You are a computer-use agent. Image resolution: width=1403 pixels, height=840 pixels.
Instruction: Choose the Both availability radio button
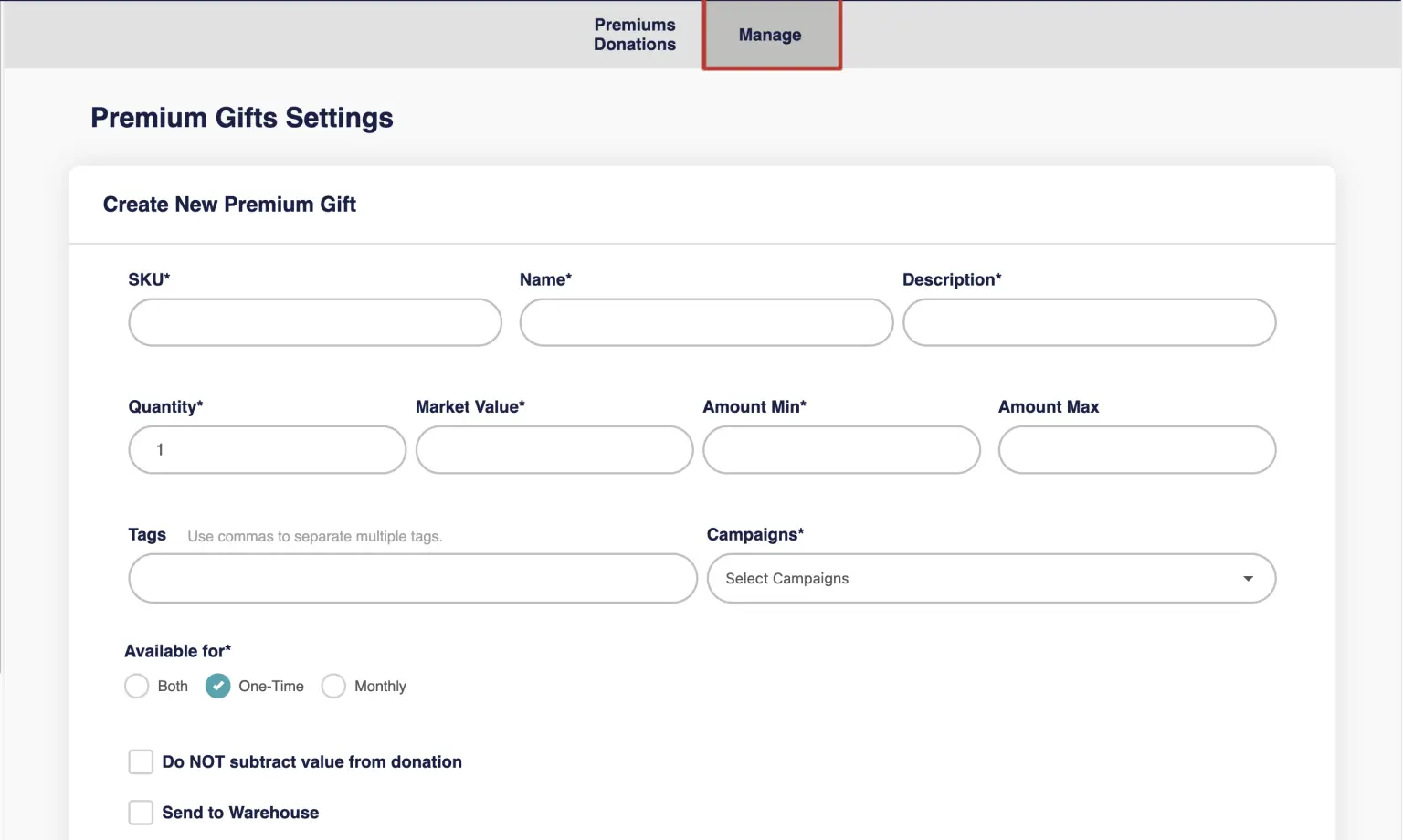(x=137, y=686)
